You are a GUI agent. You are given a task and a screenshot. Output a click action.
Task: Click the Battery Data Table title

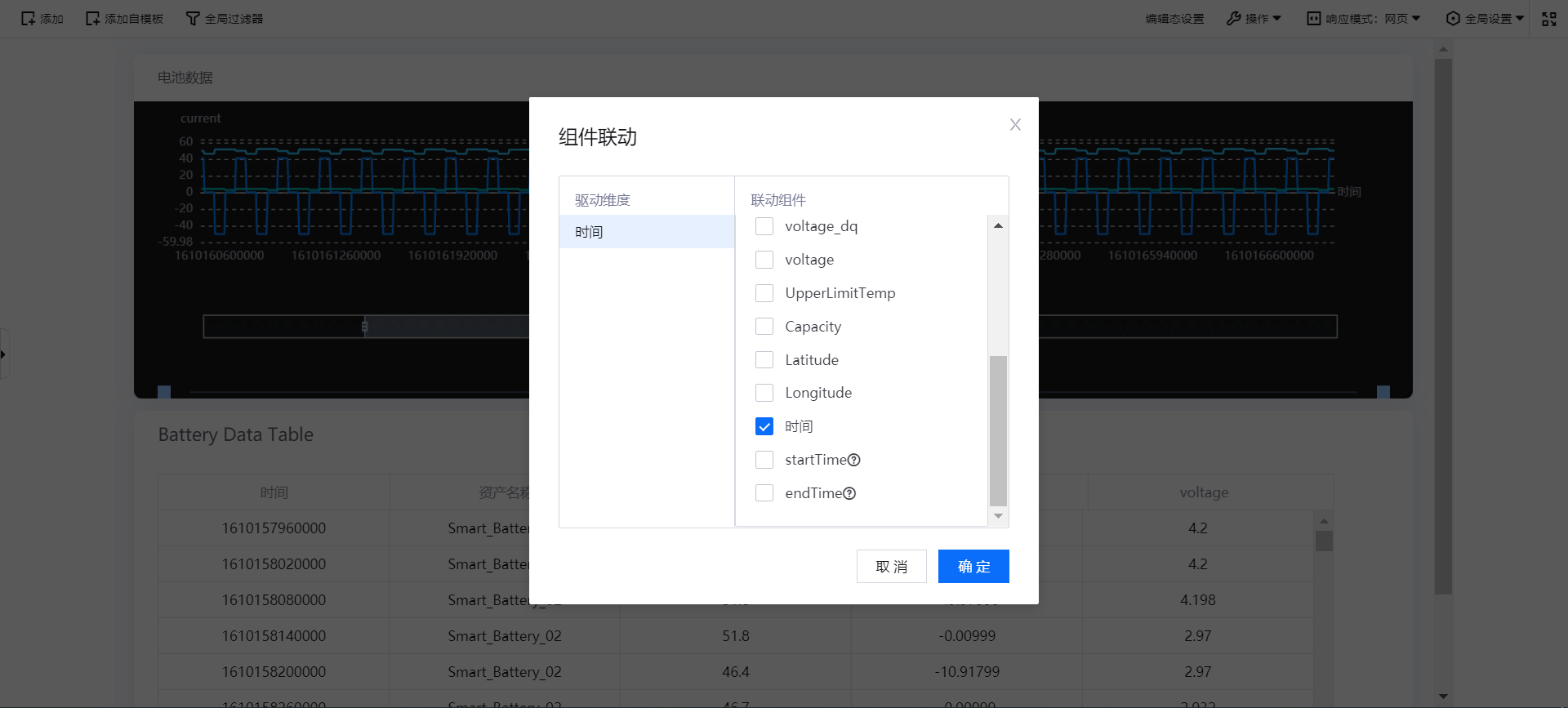[x=236, y=434]
